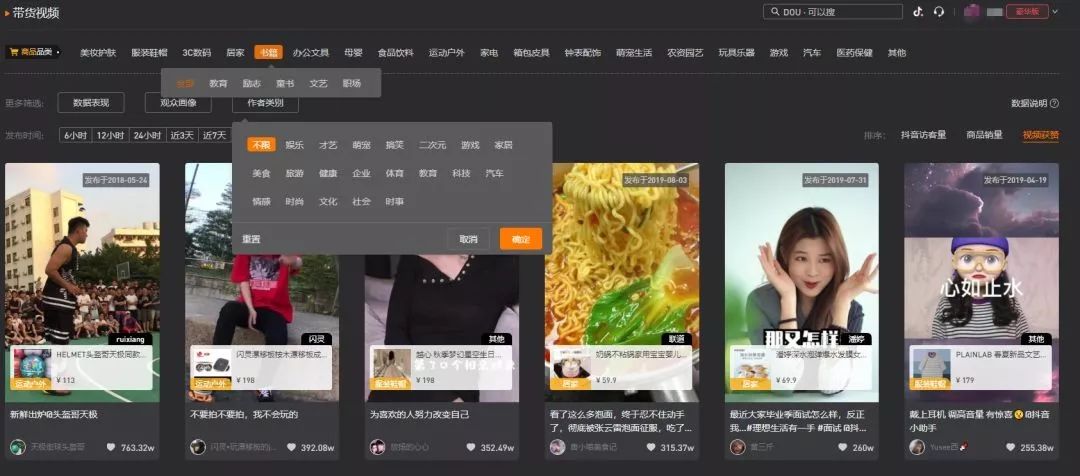
Task: Select 近7天 publish time filter
Action: [x=214, y=135]
